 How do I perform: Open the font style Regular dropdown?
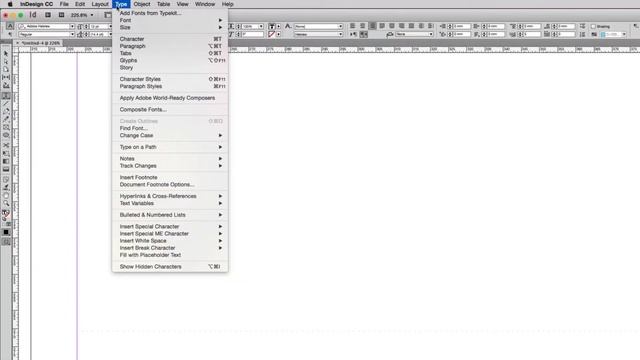click(72, 34)
